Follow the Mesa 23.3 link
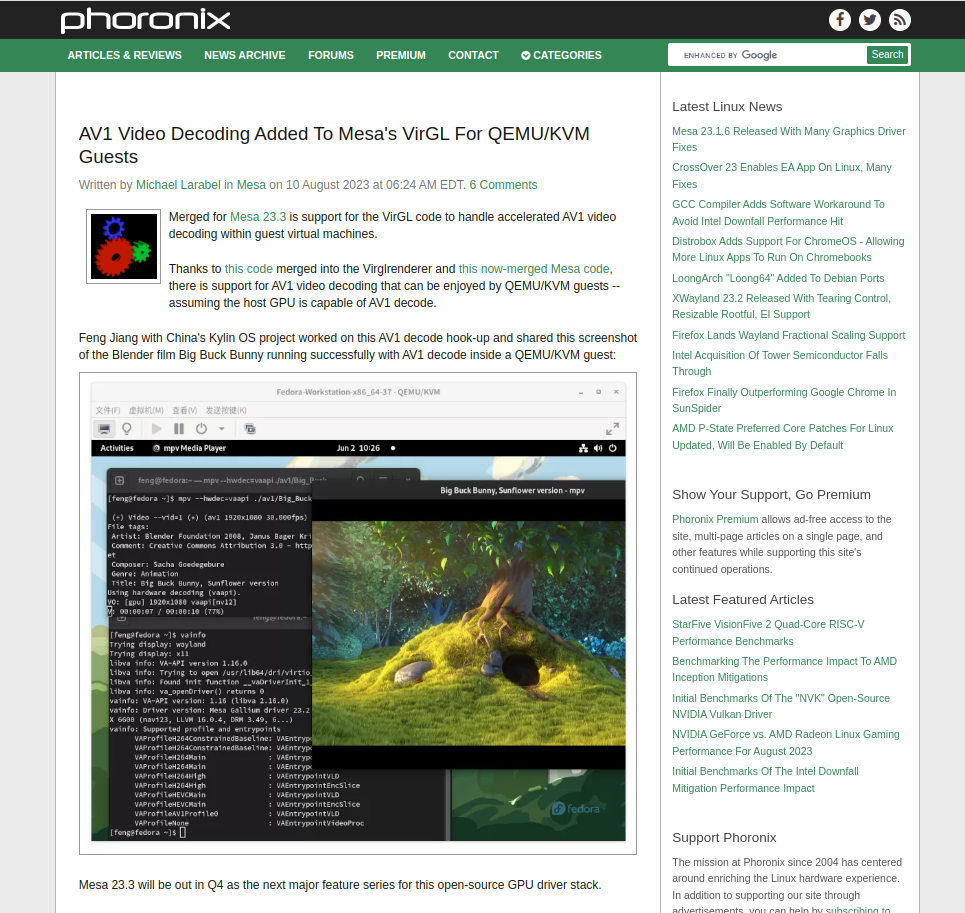965x913 pixels. pyautogui.click(x=258, y=217)
